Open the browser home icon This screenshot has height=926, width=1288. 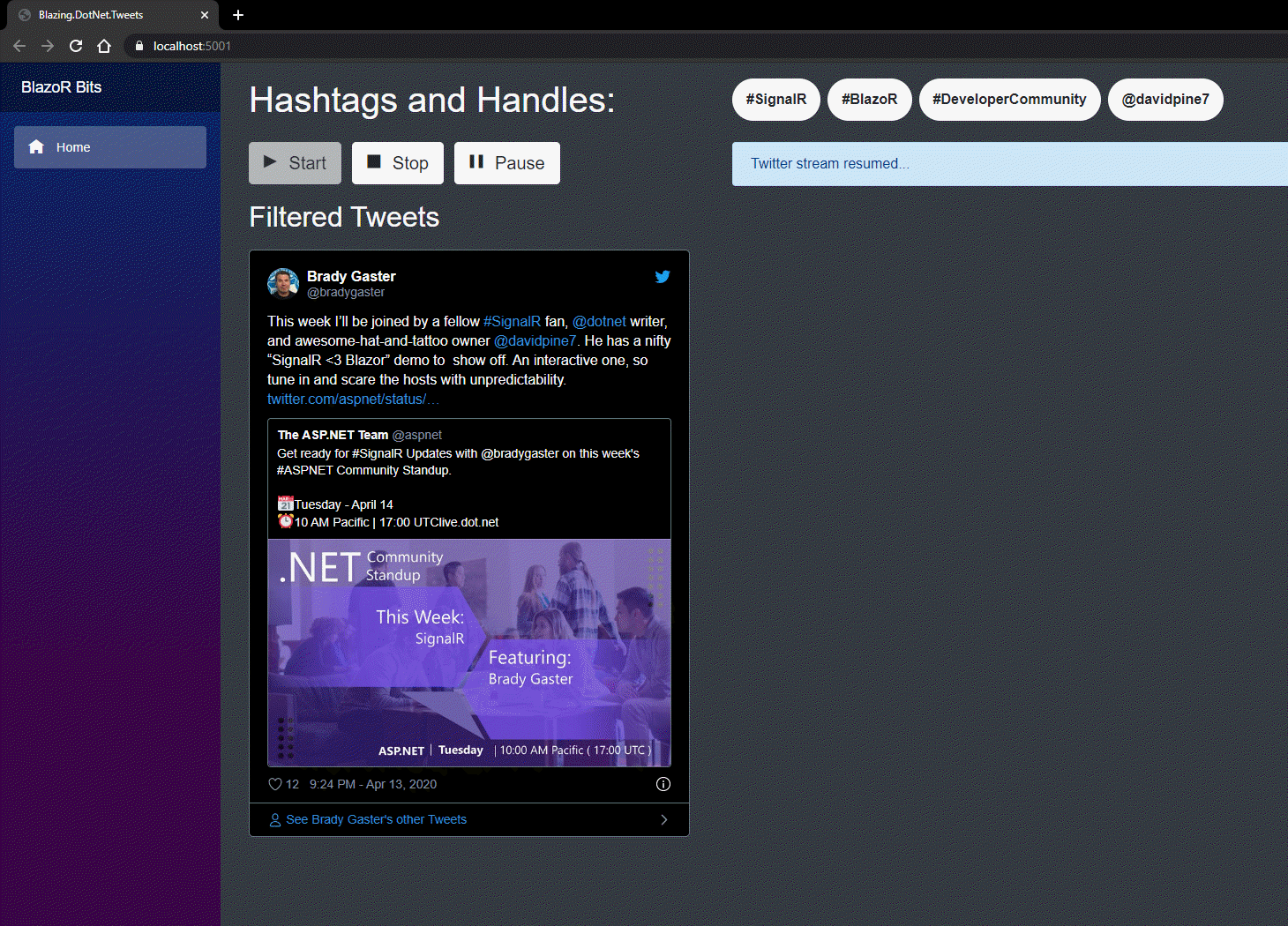[x=104, y=46]
